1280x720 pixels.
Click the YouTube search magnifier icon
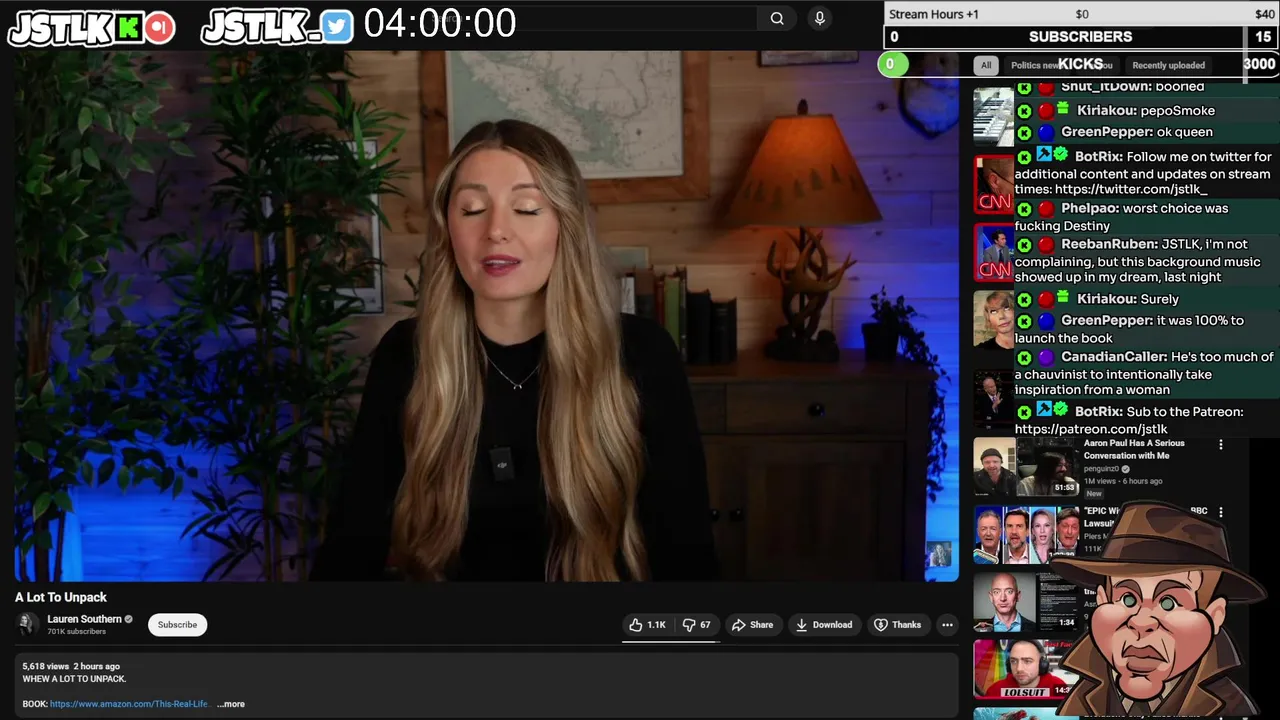777,18
